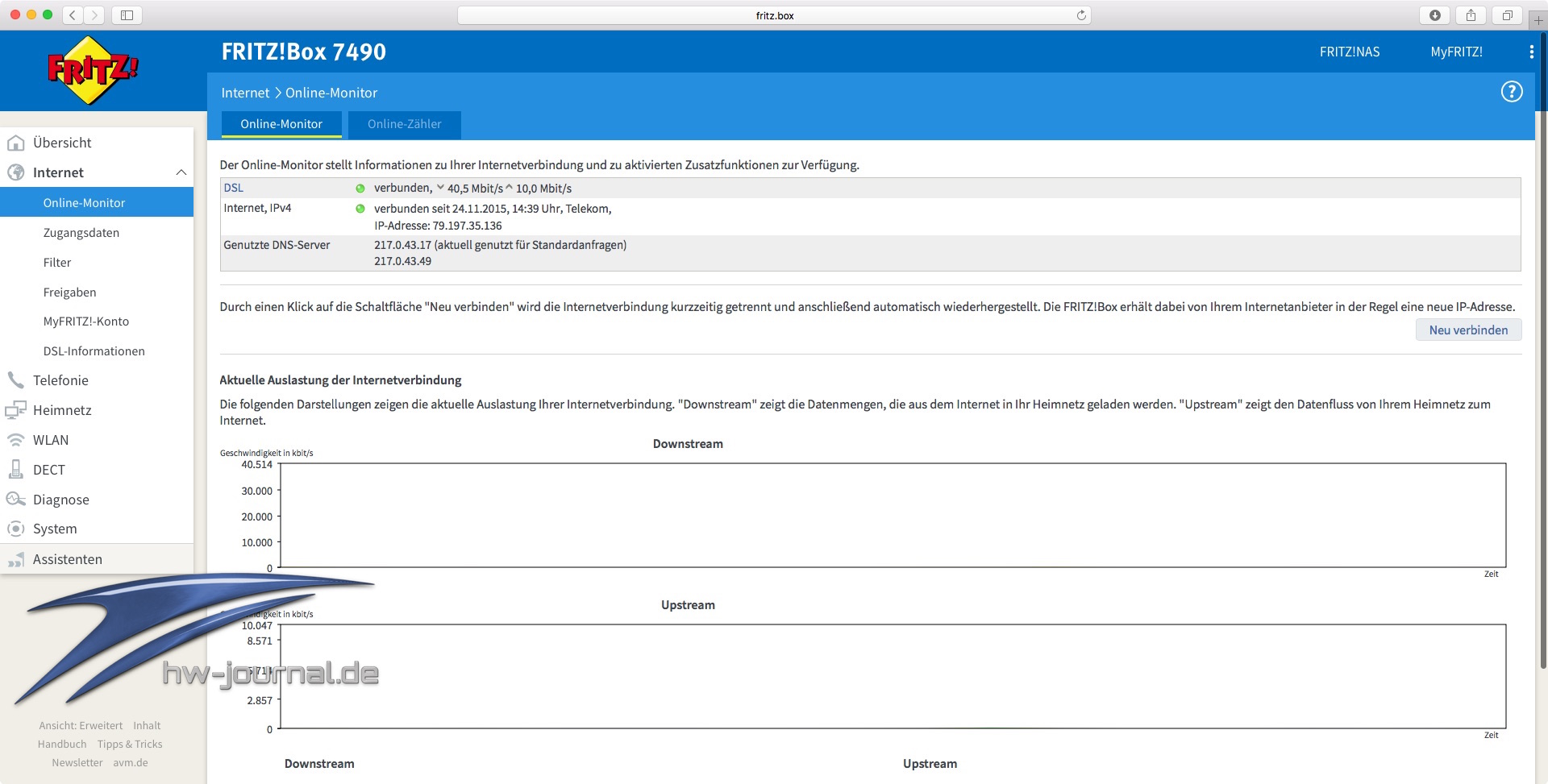Click the FRITZ!Box 7490 title
Image resolution: width=1548 pixels, height=784 pixels.
tap(304, 52)
